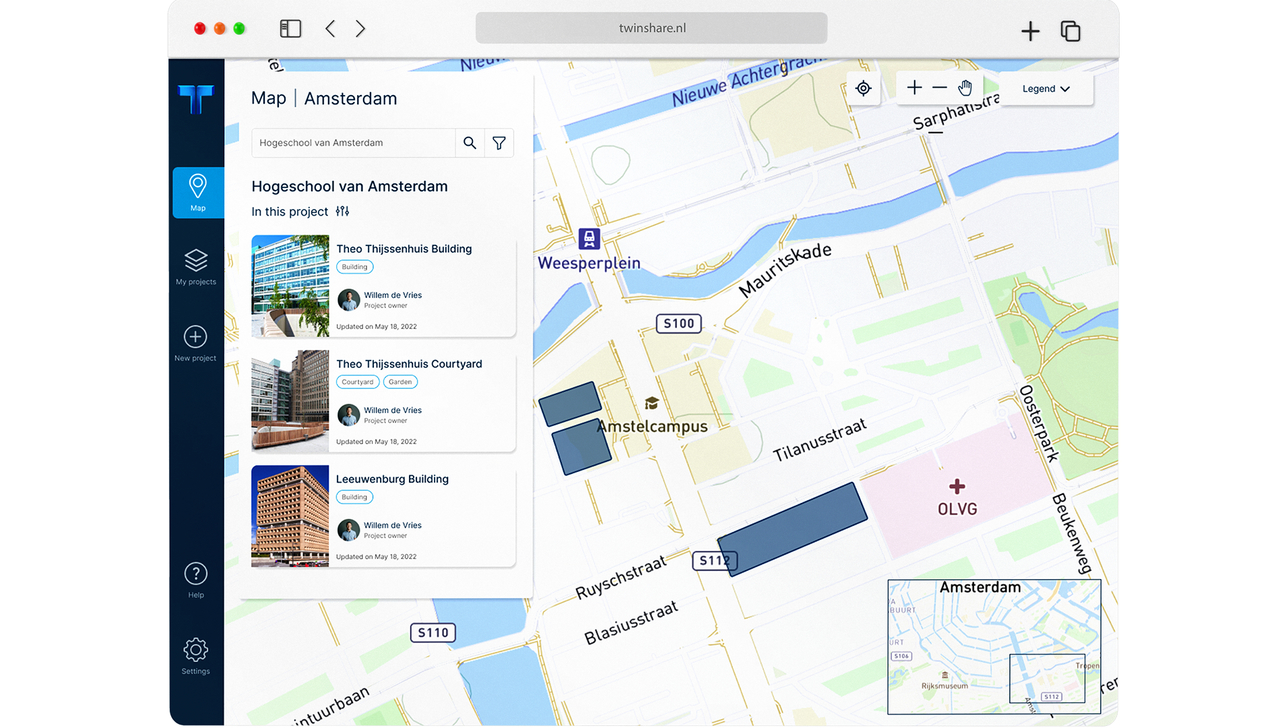This screenshot has width=1280, height=728.
Task: Select the large blue polygon near Ruyschstraat
Action: coord(792,529)
